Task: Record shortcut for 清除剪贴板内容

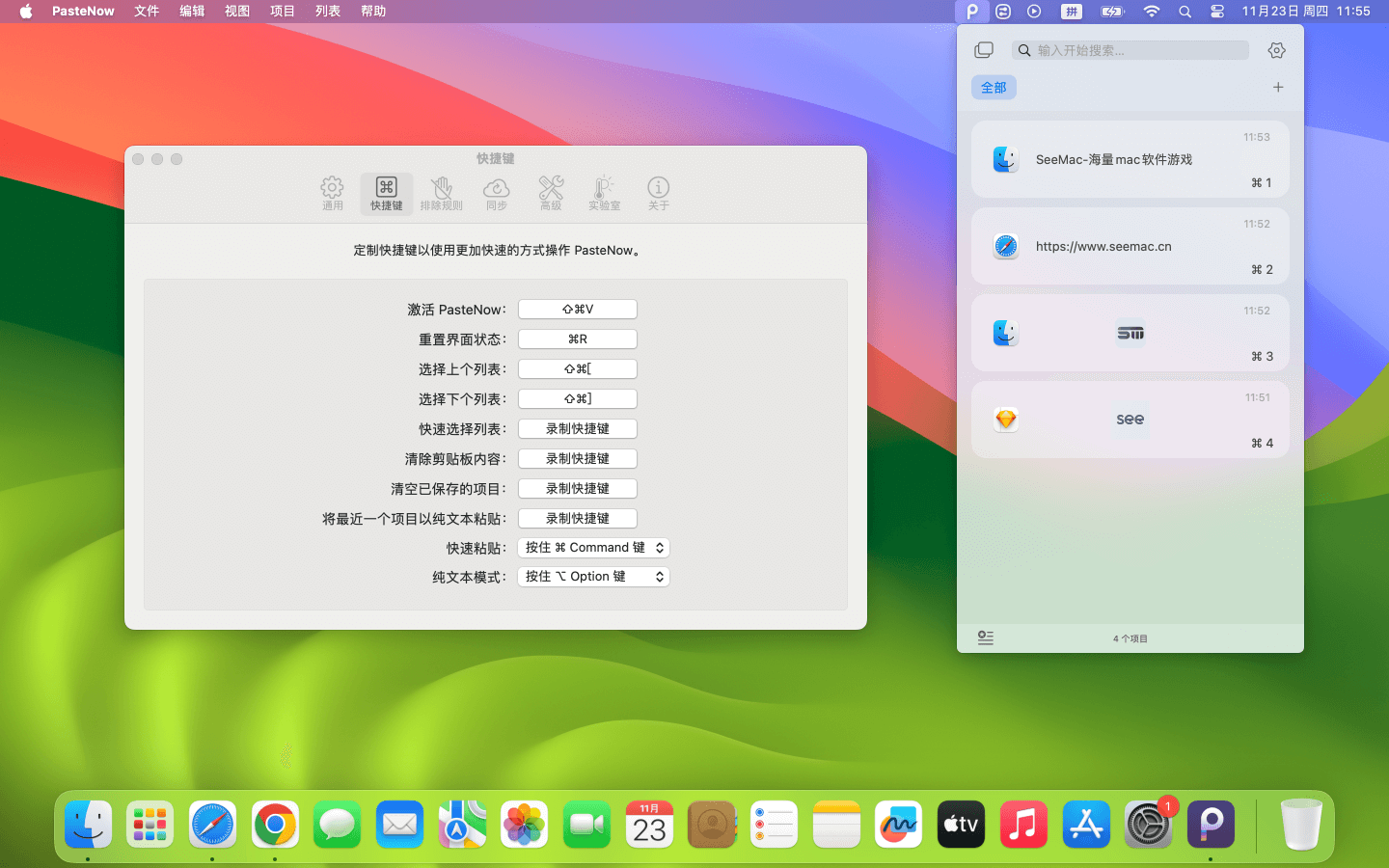Action: 577,459
